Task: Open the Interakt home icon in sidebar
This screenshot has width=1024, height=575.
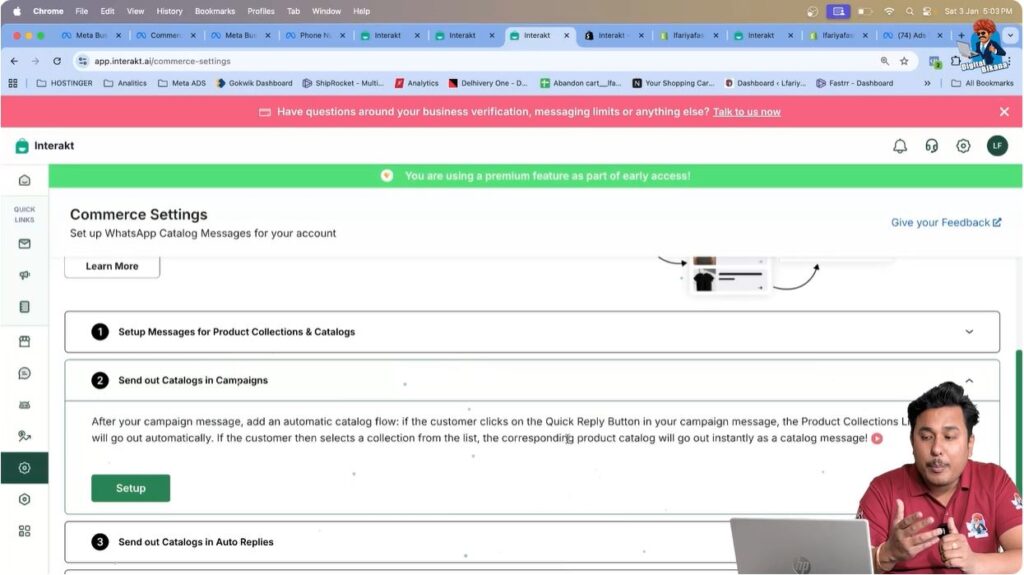Action: [x=24, y=180]
